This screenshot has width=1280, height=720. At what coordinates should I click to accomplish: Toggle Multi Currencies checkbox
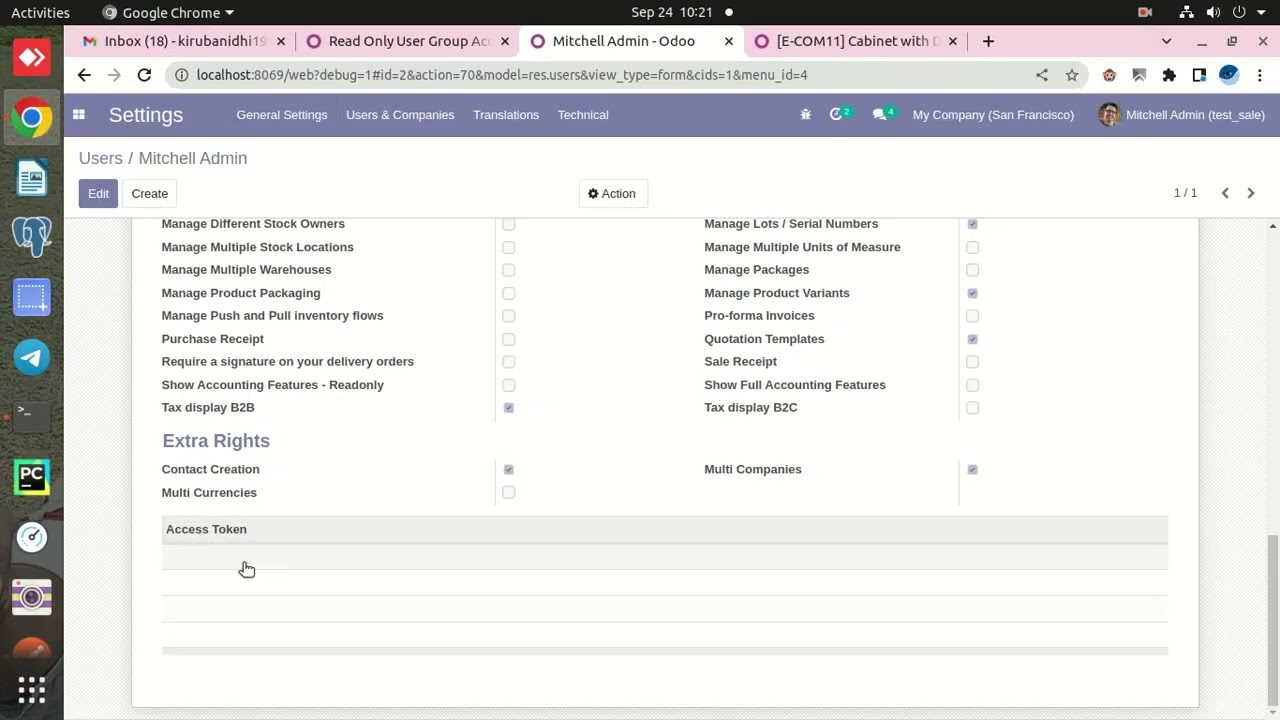(509, 493)
